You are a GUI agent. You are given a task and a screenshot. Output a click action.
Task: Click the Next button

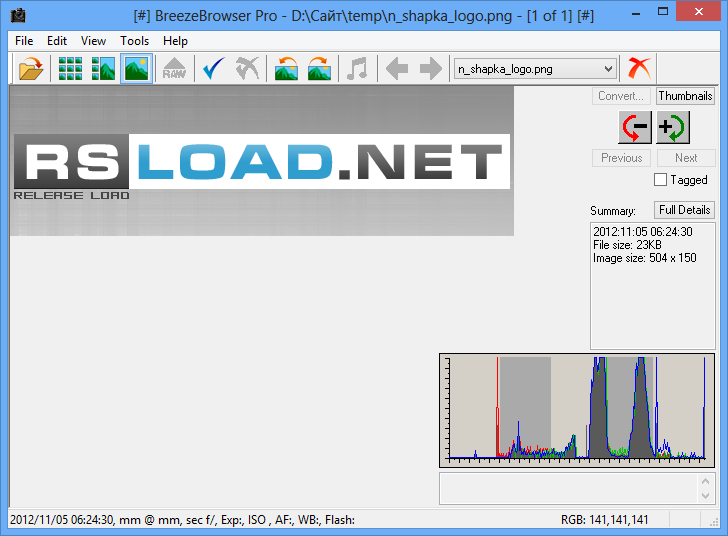[x=686, y=158]
